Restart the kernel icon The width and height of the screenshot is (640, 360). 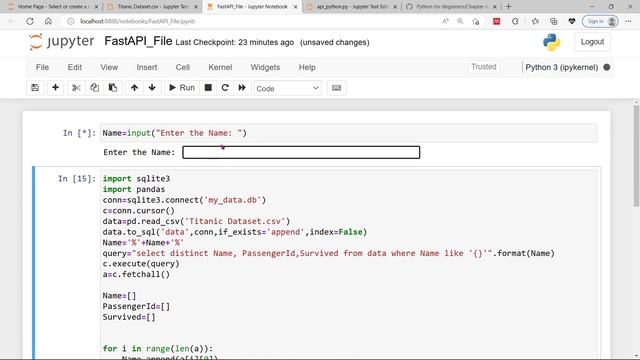225,88
